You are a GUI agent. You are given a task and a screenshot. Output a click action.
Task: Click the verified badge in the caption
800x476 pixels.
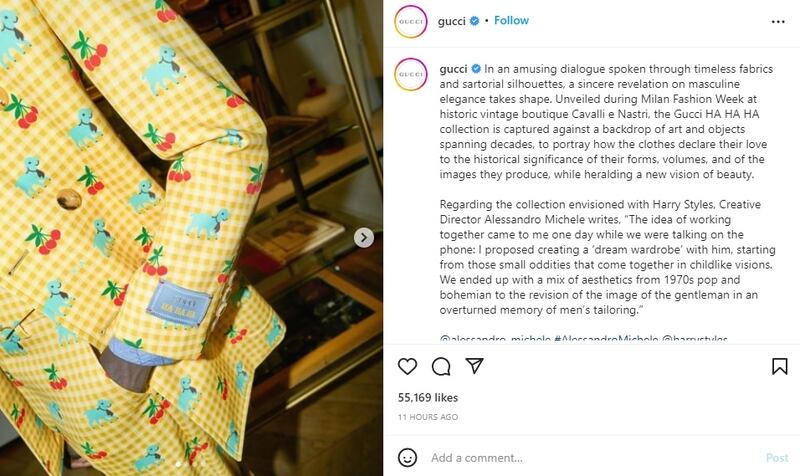coord(476,69)
